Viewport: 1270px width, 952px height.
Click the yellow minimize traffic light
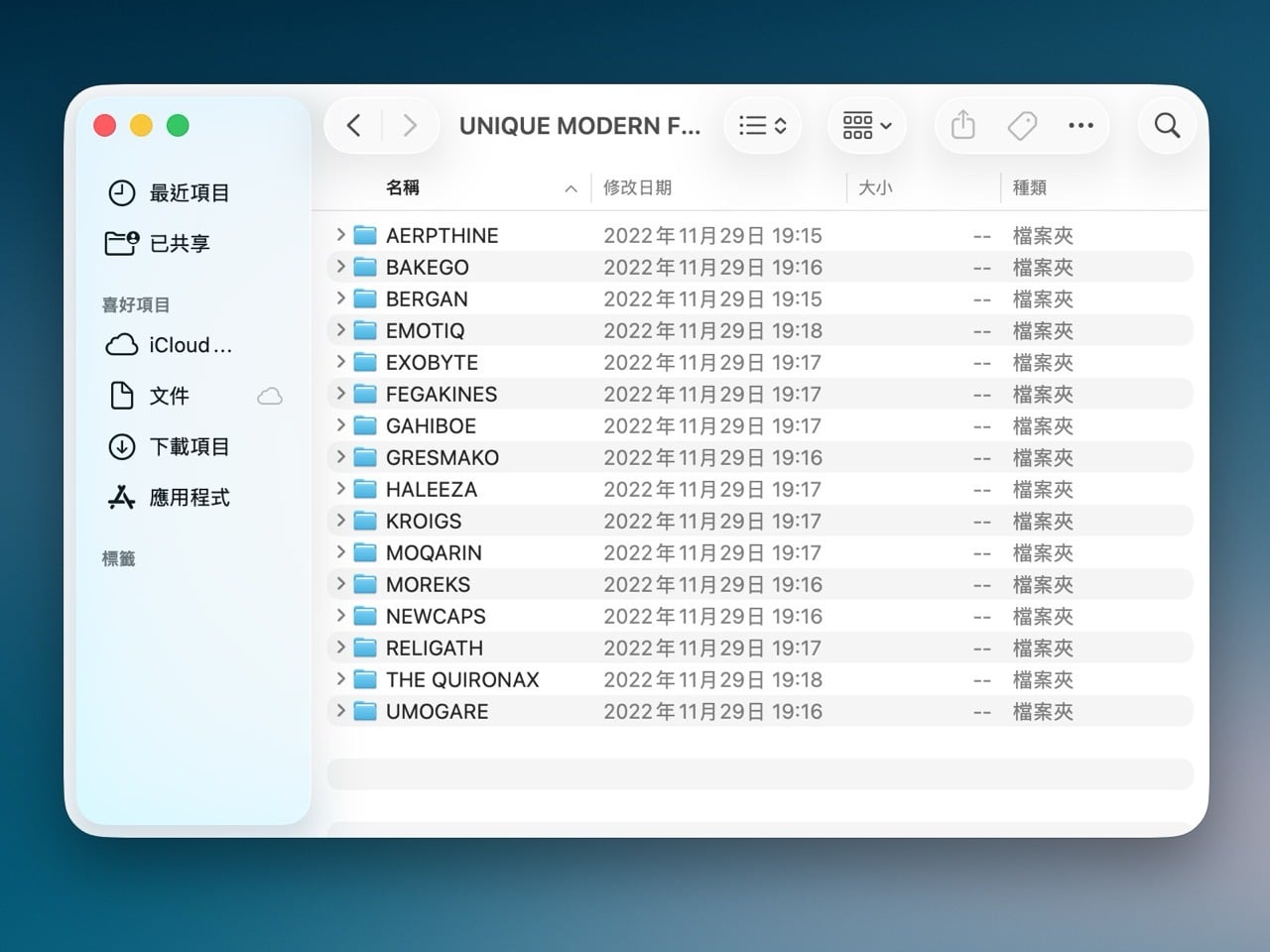[x=141, y=125]
